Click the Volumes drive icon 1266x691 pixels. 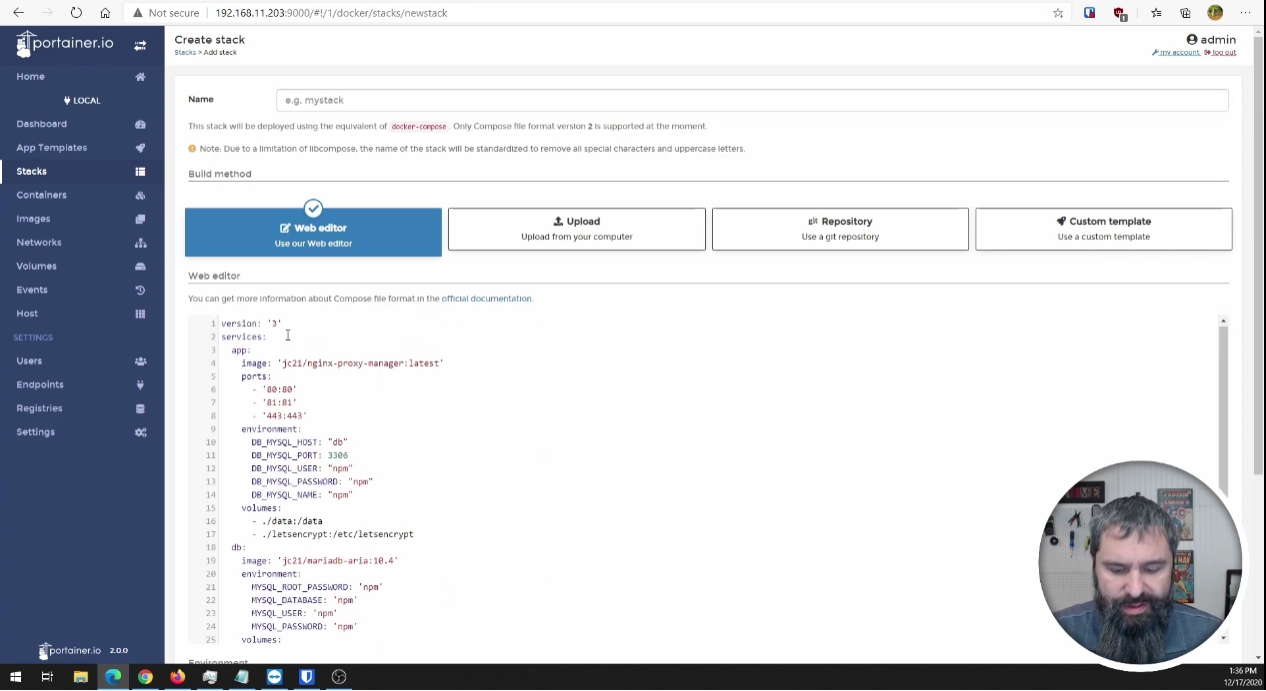click(x=140, y=266)
